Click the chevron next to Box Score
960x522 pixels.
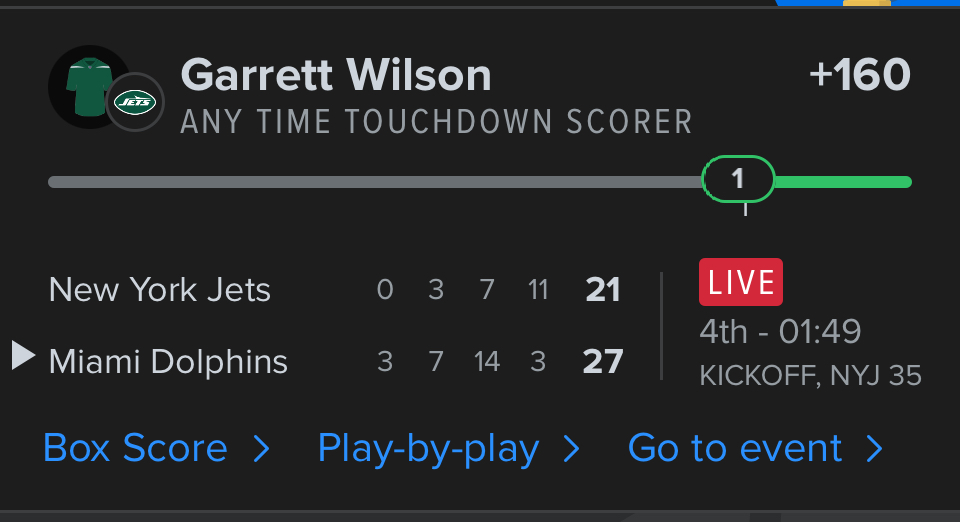pyautogui.click(x=262, y=449)
